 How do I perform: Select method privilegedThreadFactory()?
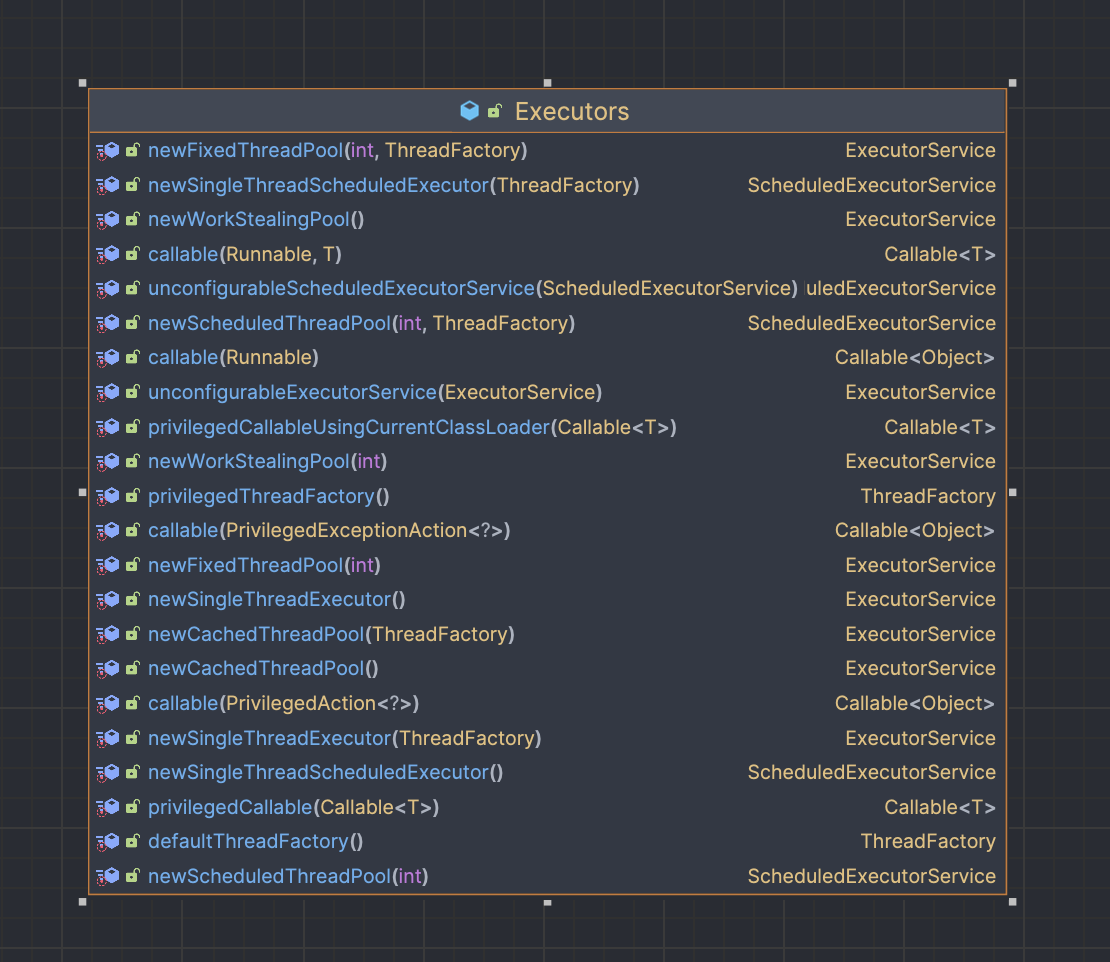269,496
